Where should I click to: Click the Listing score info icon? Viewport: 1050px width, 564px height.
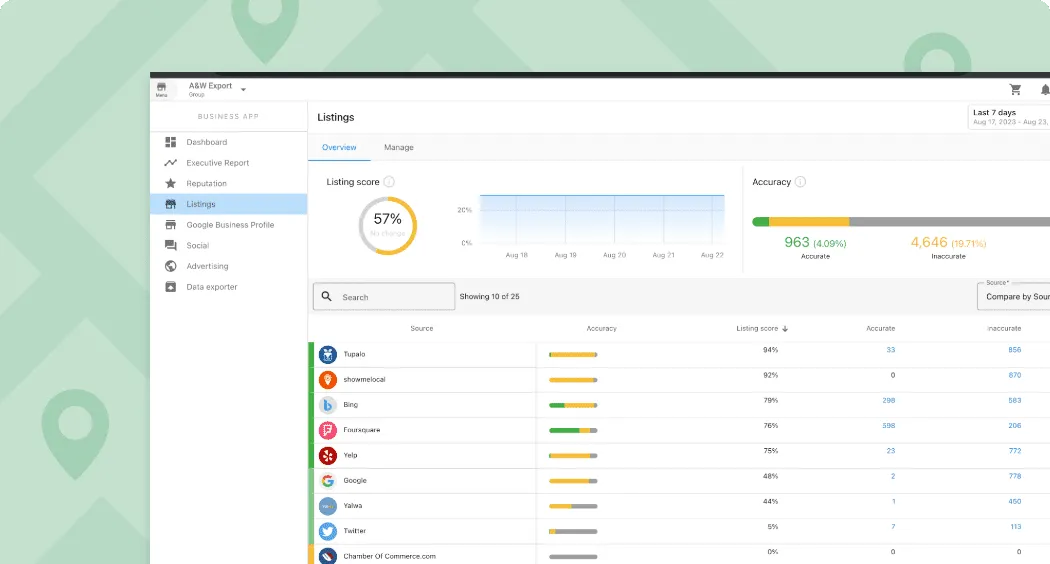click(x=389, y=182)
